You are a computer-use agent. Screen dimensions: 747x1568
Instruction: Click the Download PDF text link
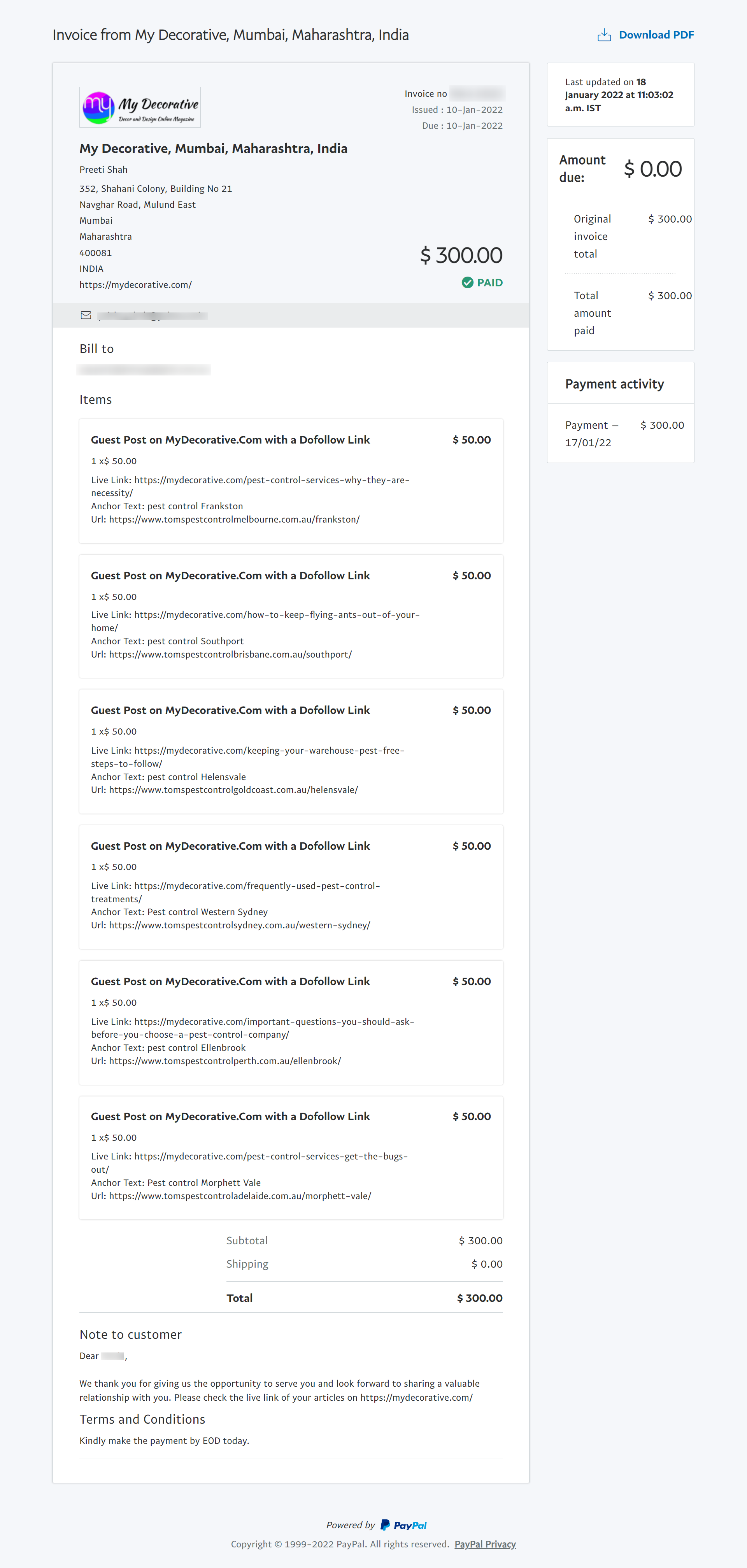tap(656, 35)
